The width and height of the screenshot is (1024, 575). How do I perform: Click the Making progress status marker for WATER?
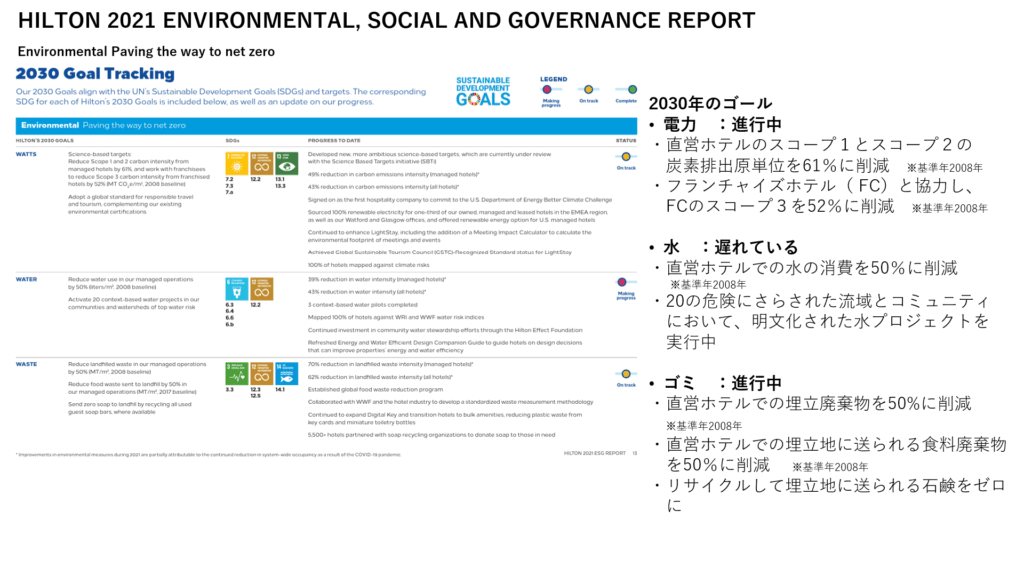[x=622, y=282]
